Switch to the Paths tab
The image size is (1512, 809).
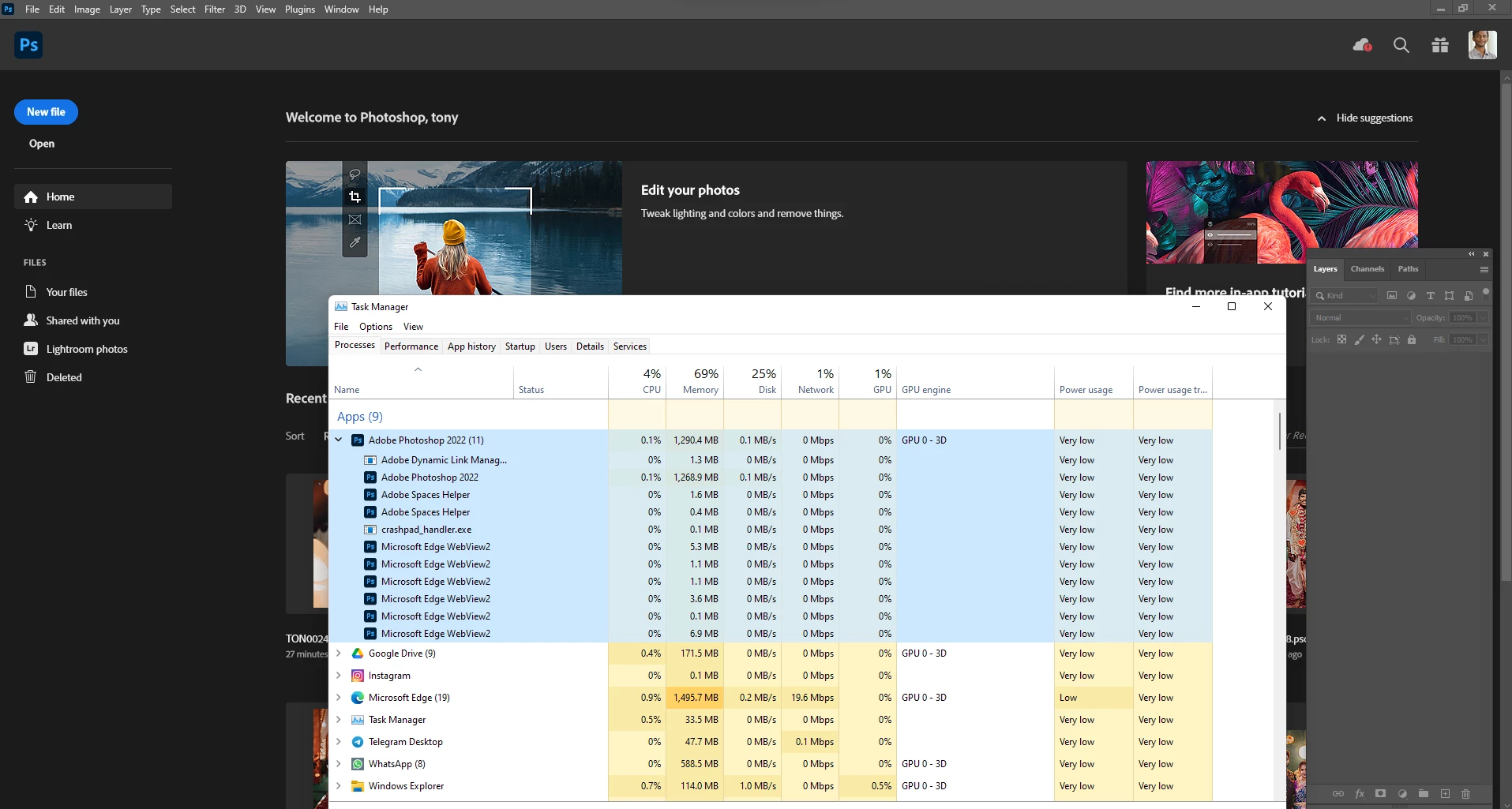pos(1408,269)
